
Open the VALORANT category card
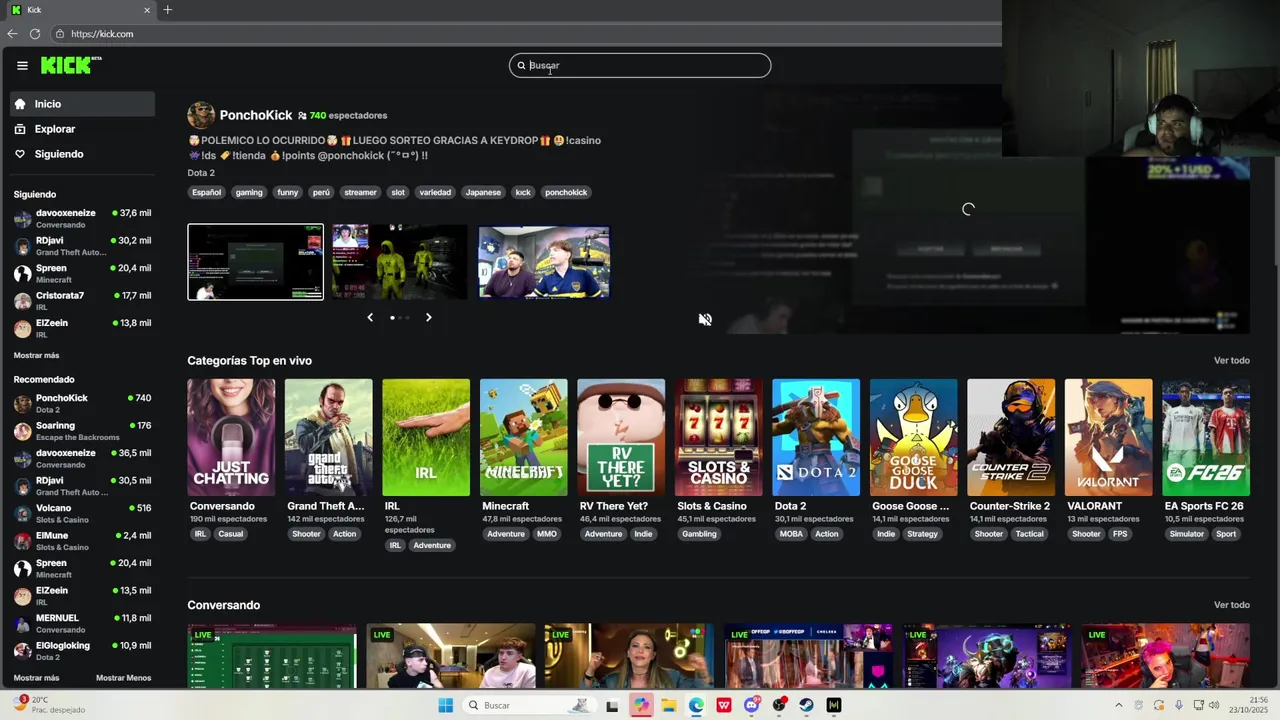(x=1109, y=437)
